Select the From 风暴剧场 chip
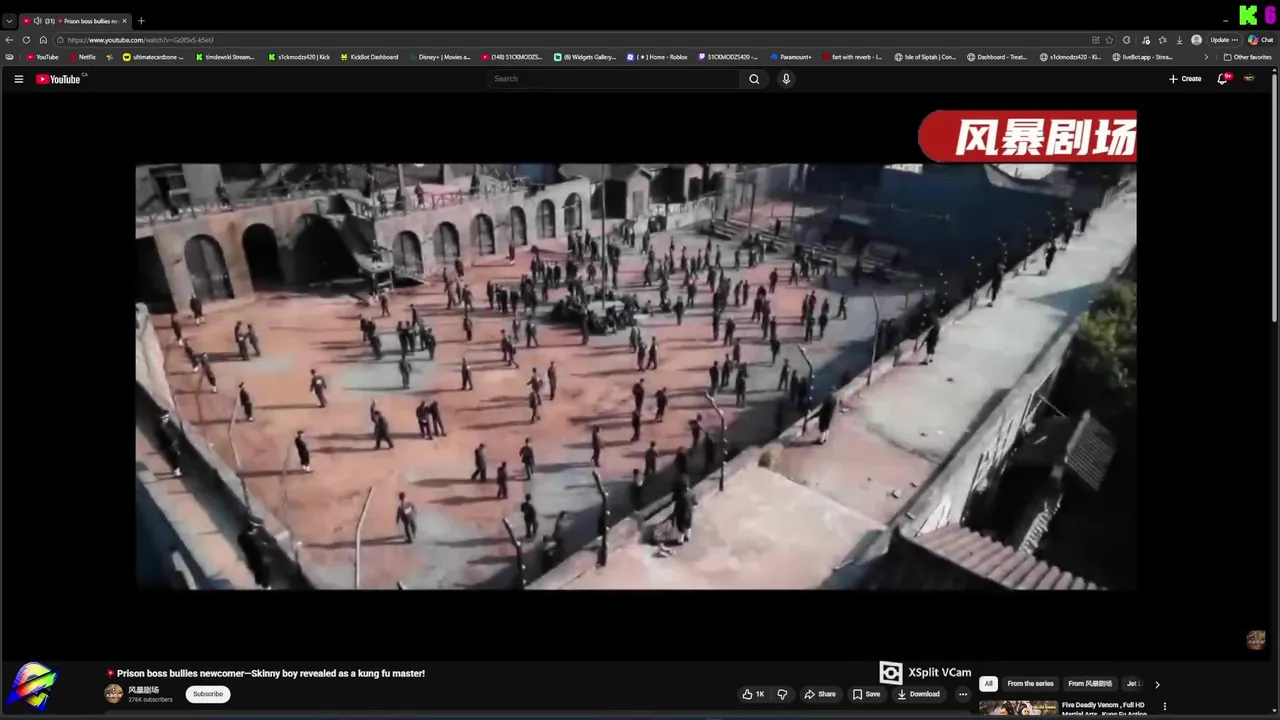The width and height of the screenshot is (1280, 720). tap(1090, 684)
